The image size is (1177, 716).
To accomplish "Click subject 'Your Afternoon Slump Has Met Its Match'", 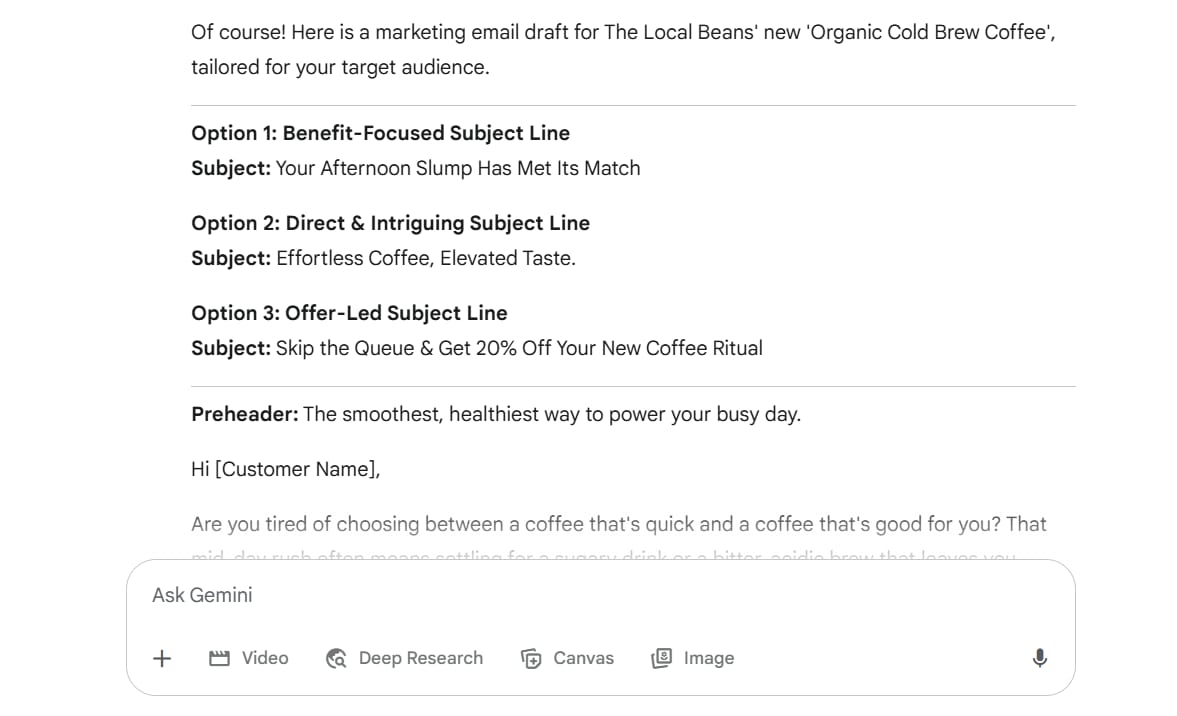I will point(458,168).
